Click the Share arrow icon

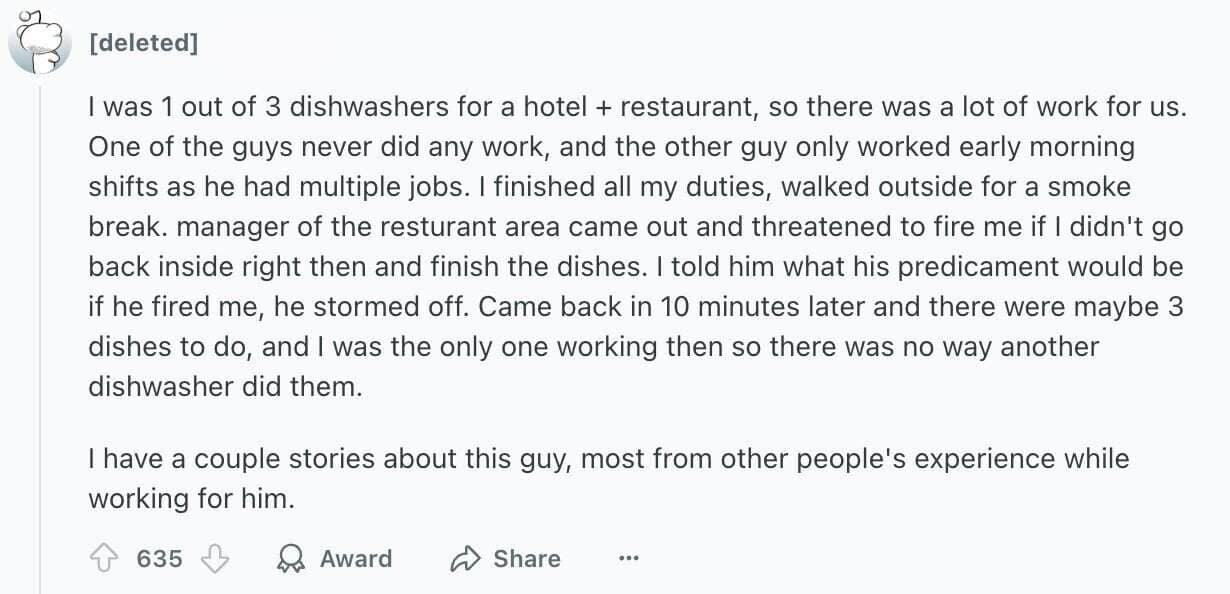465,558
